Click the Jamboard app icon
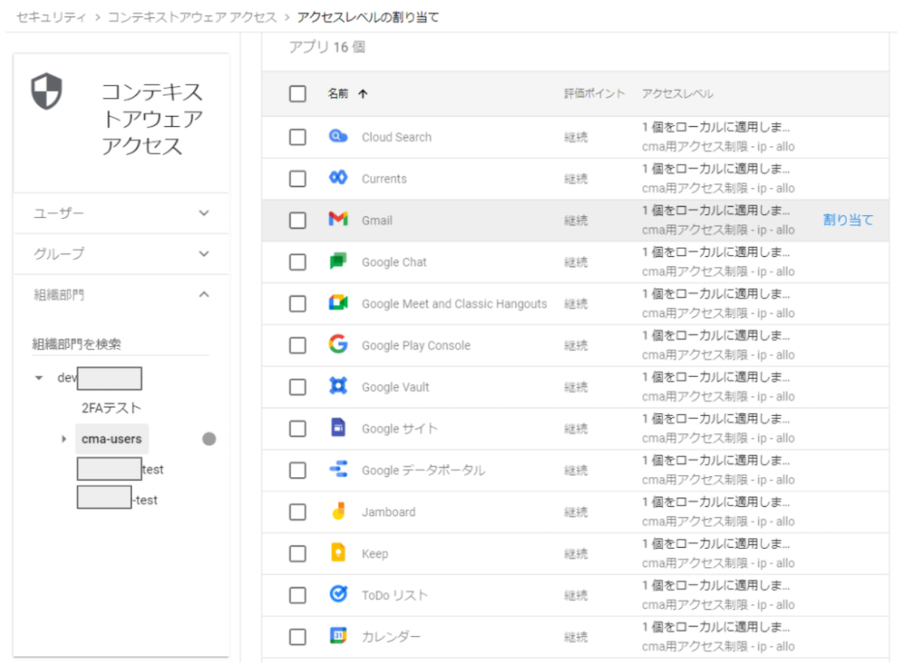This screenshot has width=900, height=671. coord(338,512)
